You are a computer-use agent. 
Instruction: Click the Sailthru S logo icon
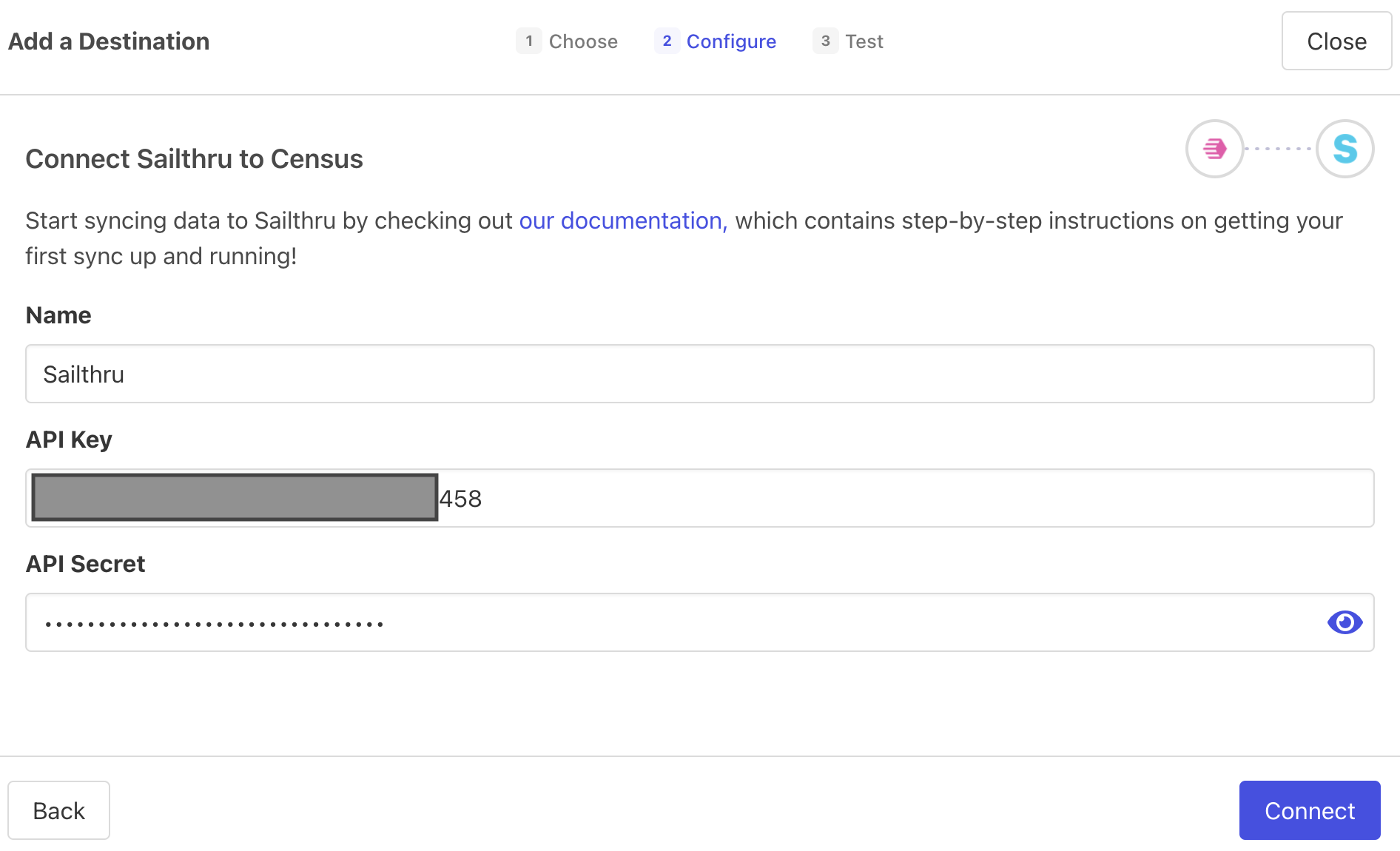click(x=1345, y=149)
